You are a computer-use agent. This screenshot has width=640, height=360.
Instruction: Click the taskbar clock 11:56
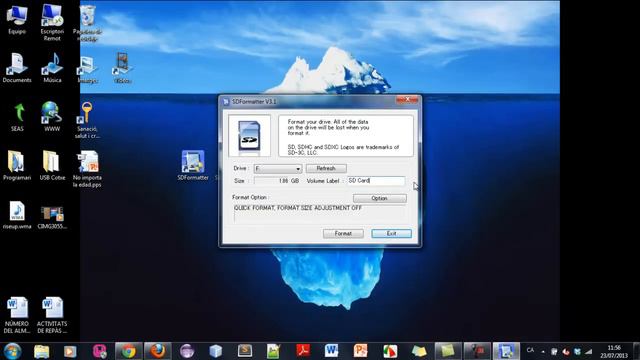[x=614, y=351]
